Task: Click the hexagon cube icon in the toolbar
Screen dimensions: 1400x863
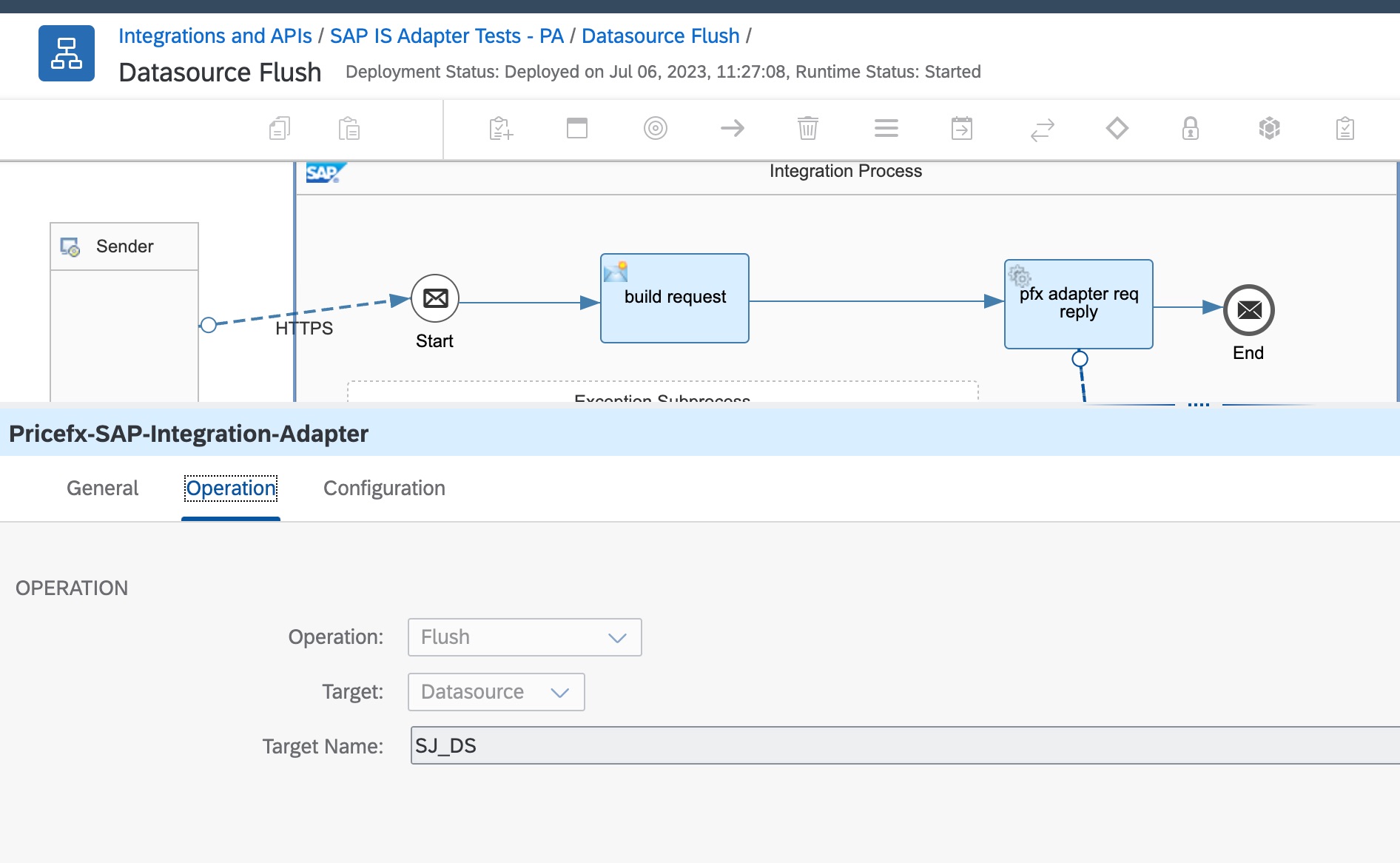Action: [x=1269, y=128]
